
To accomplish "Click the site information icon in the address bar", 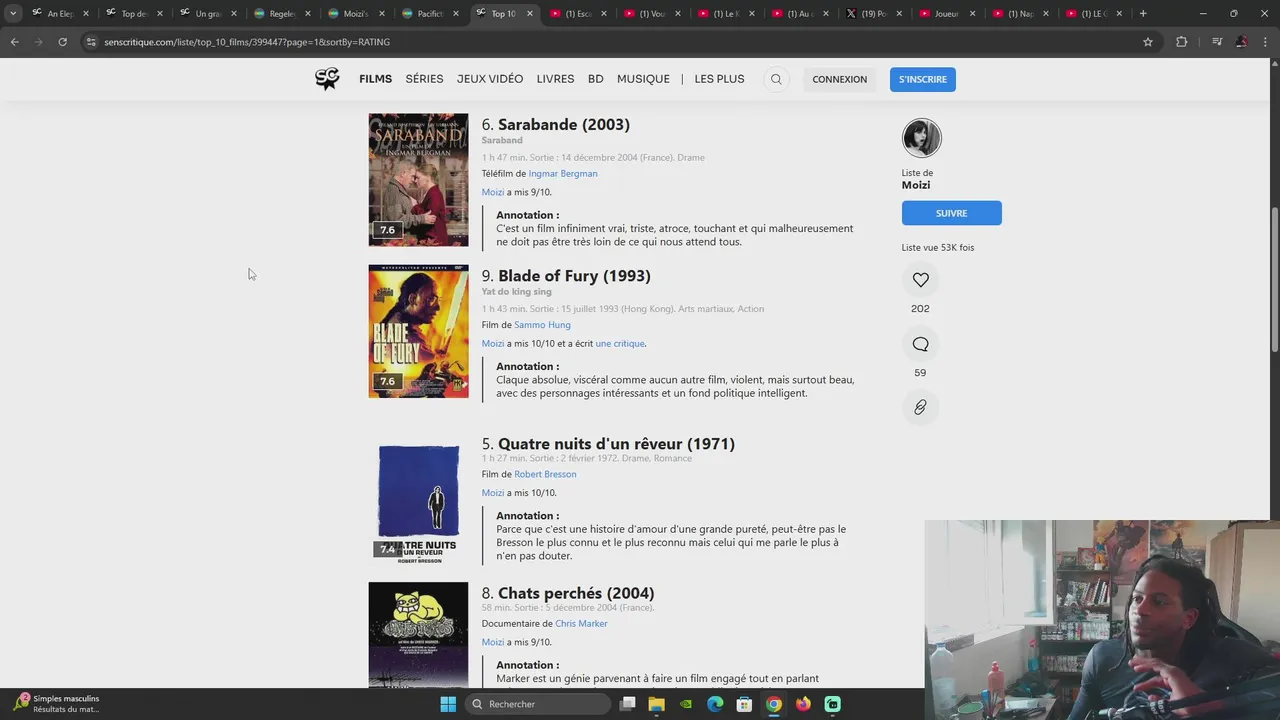I will 91,42.
